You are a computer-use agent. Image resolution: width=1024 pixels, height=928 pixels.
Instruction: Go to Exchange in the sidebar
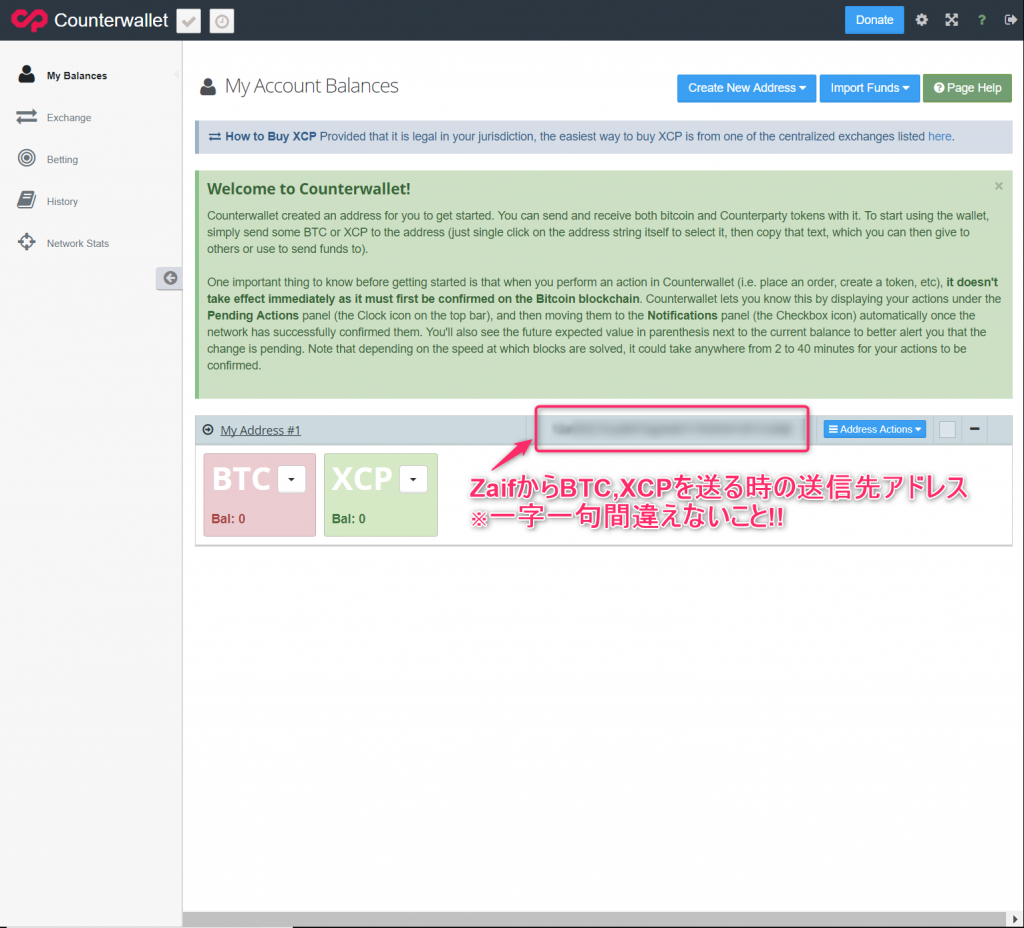tap(68, 118)
